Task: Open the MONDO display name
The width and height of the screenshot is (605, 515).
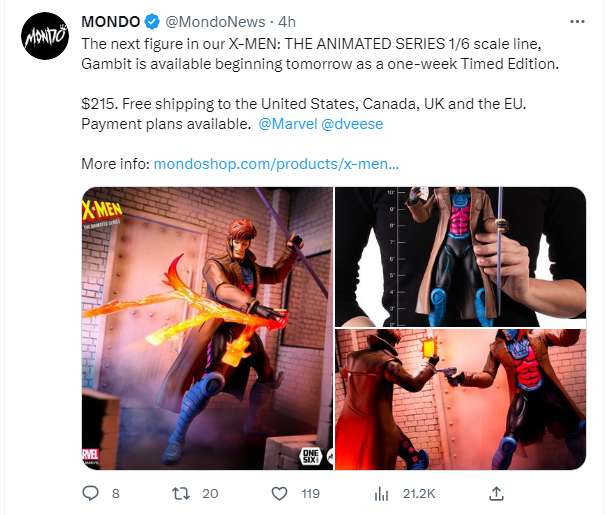Action: 111,22
